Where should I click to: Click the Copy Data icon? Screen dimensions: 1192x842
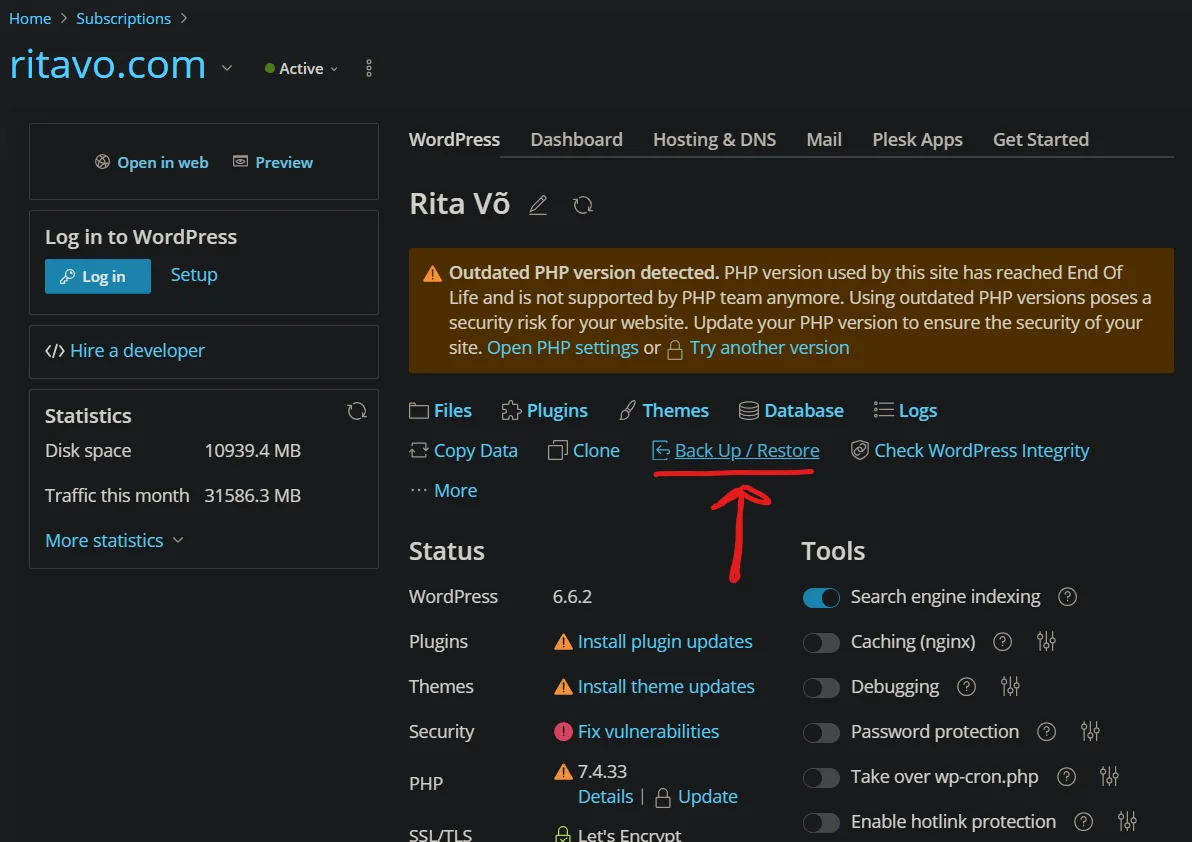419,451
